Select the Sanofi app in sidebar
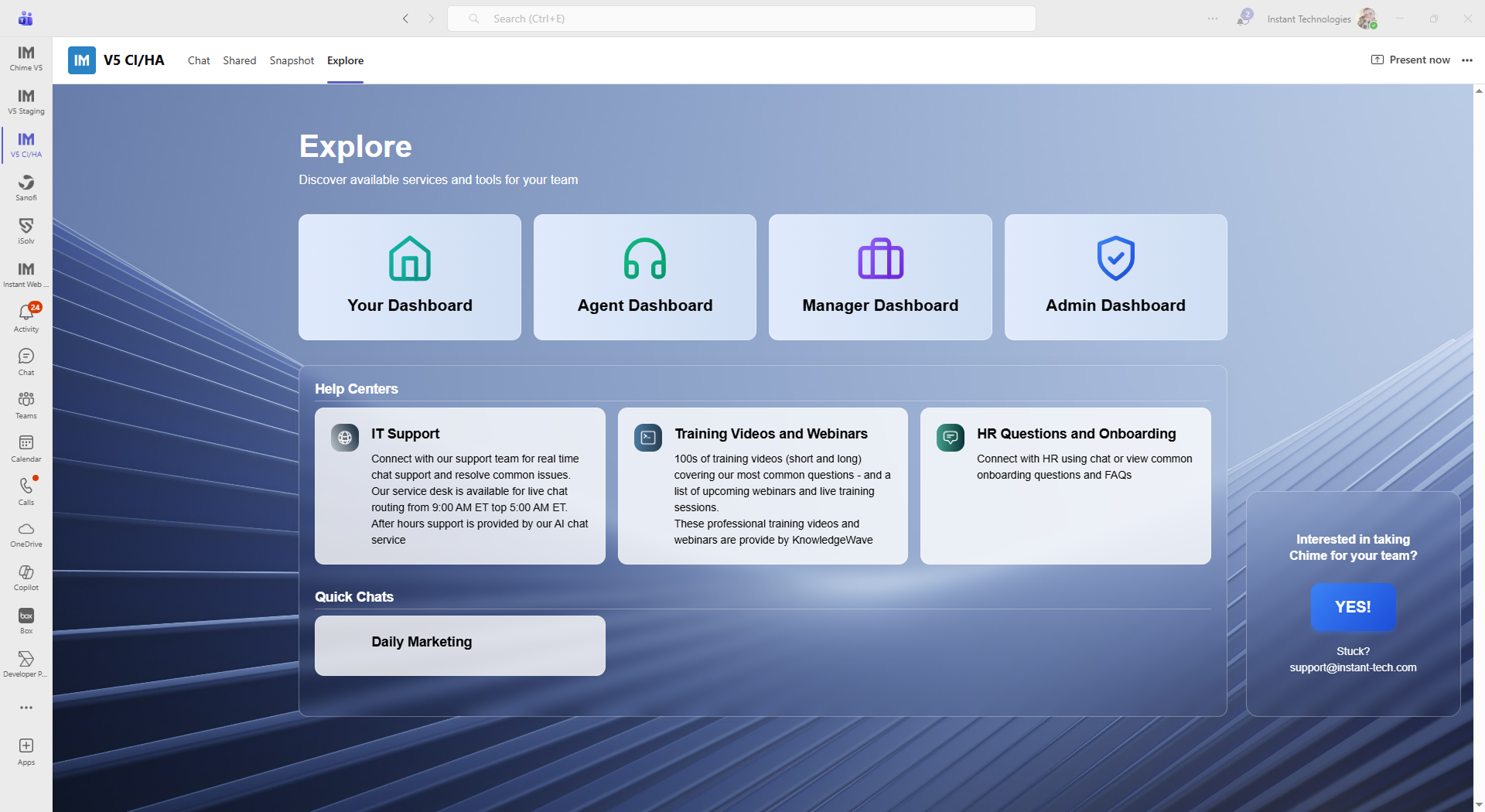This screenshot has height=812, width=1485. (26, 187)
